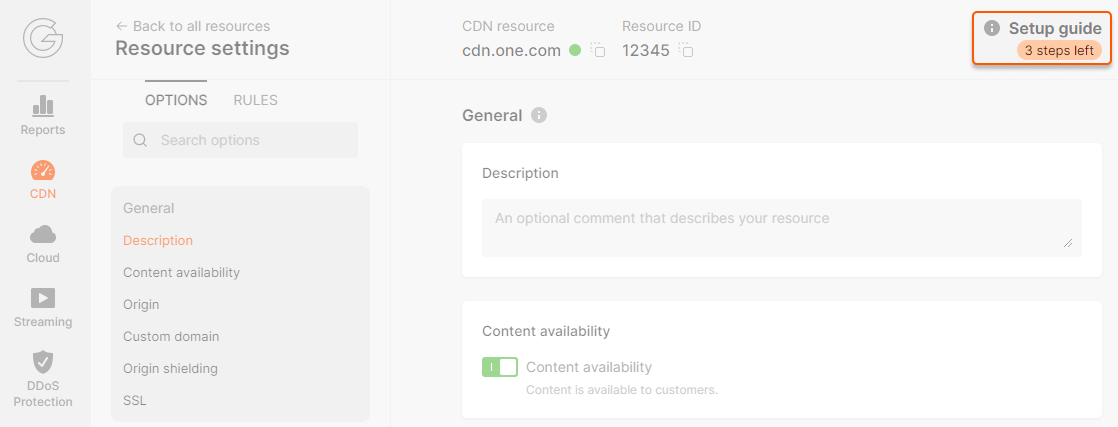Open the Setup guide panel

pos(1043,38)
